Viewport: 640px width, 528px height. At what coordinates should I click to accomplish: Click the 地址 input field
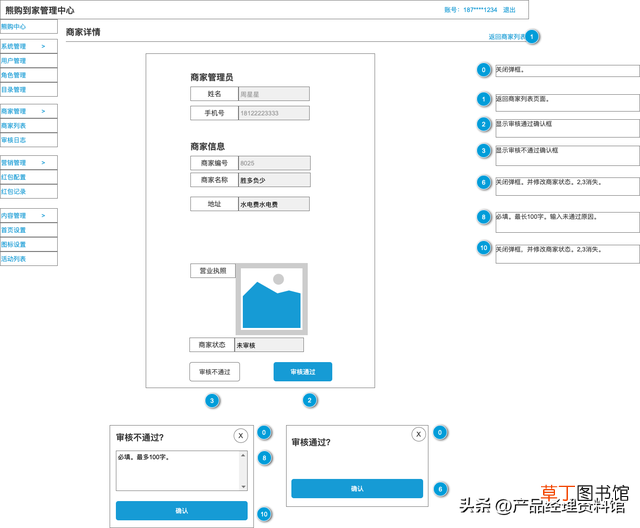tap(274, 204)
